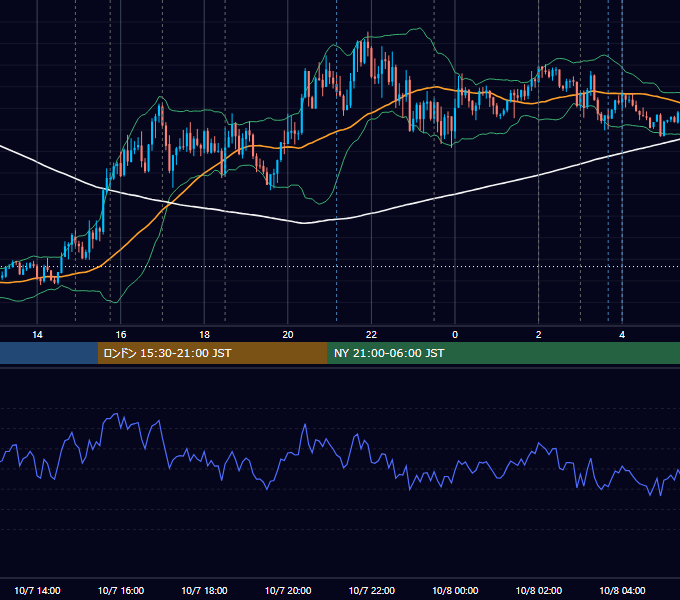Click the 20 hour axis label
Image resolution: width=680 pixels, height=600 pixels.
point(288,335)
